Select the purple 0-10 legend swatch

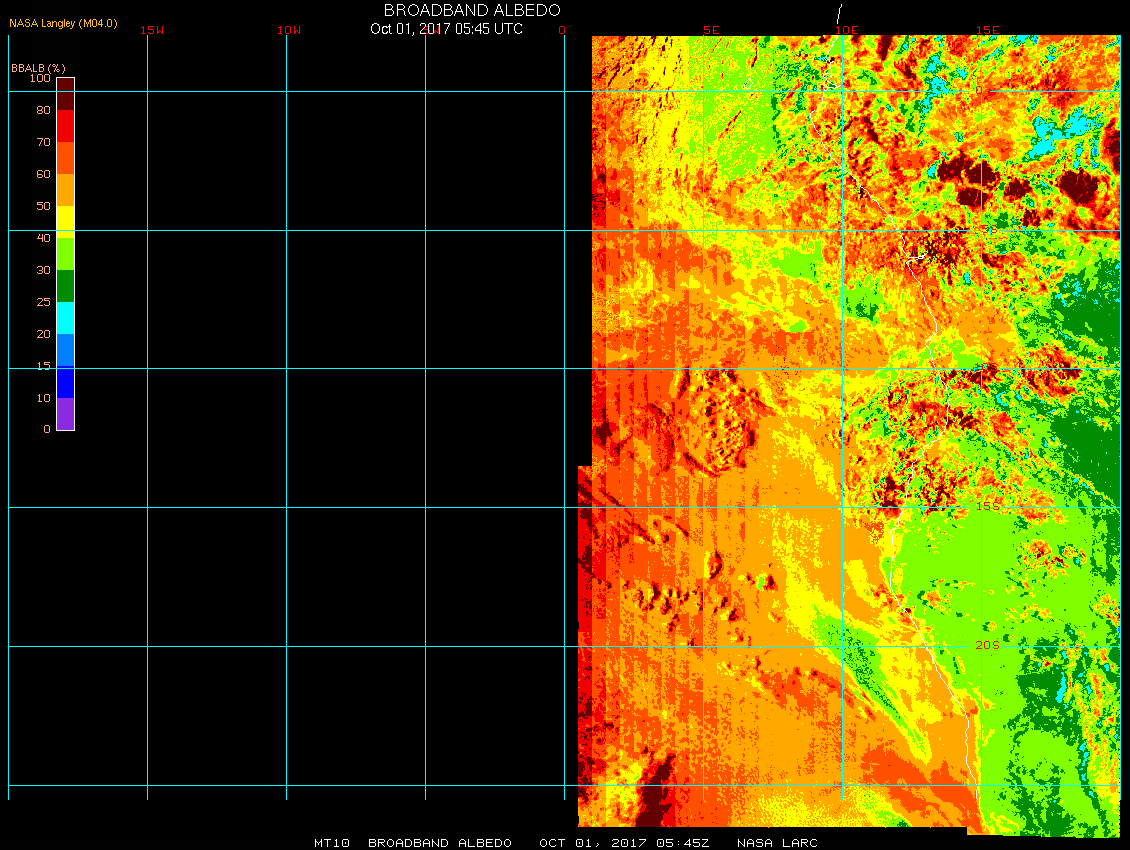tap(66, 414)
